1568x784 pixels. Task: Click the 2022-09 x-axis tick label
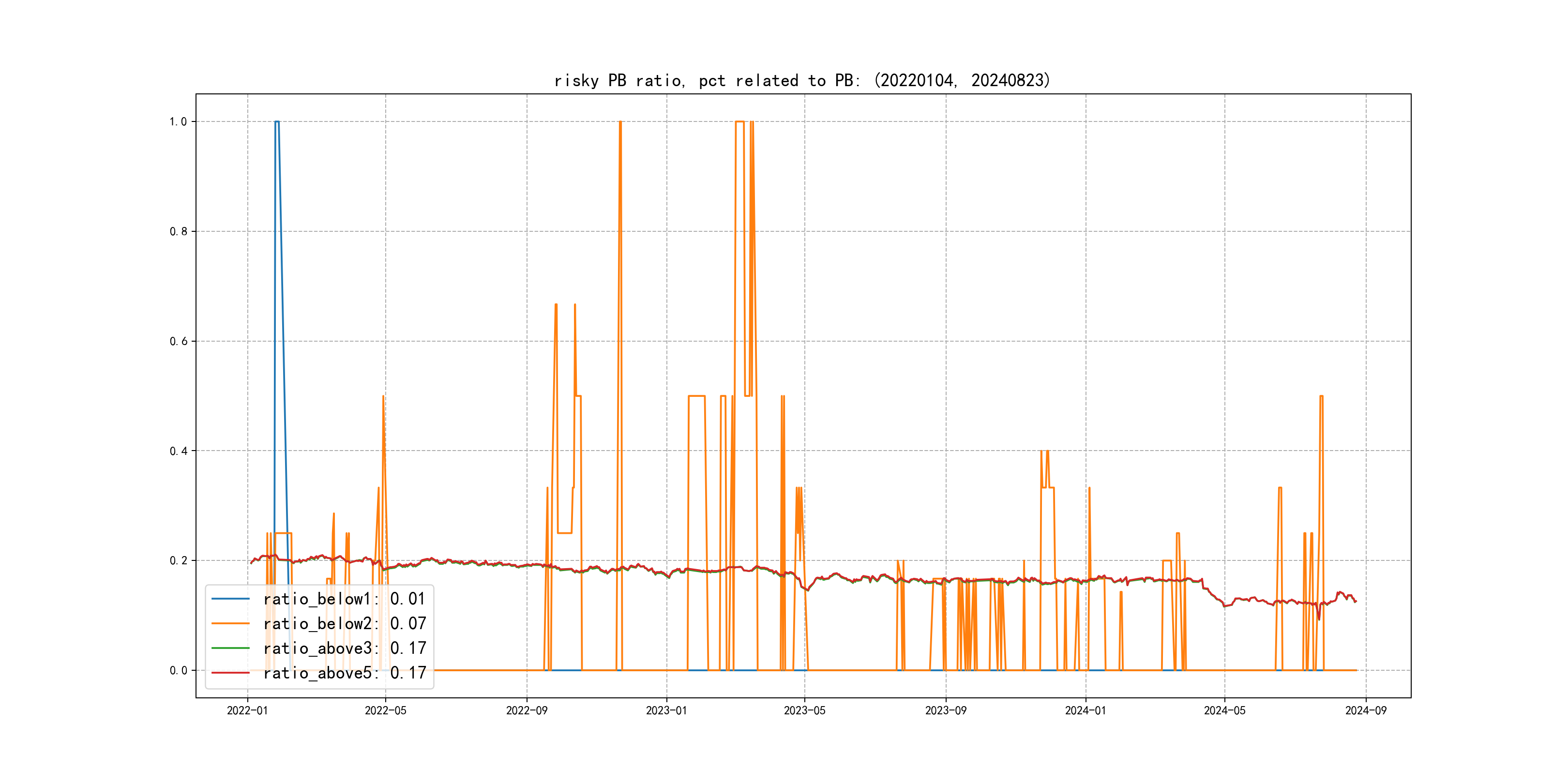(x=527, y=710)
